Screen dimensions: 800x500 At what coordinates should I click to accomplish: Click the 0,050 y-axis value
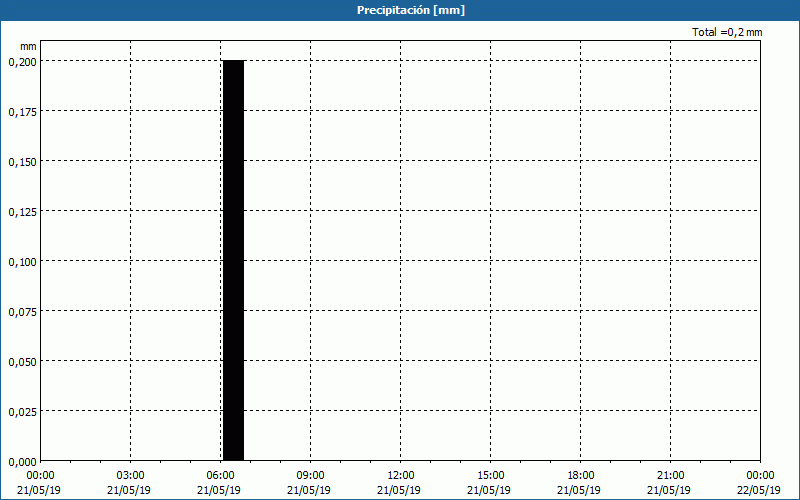point(22,362)
